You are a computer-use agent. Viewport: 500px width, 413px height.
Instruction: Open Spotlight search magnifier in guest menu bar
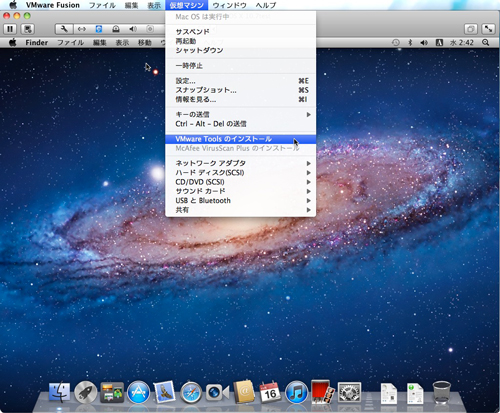point(486,42)
